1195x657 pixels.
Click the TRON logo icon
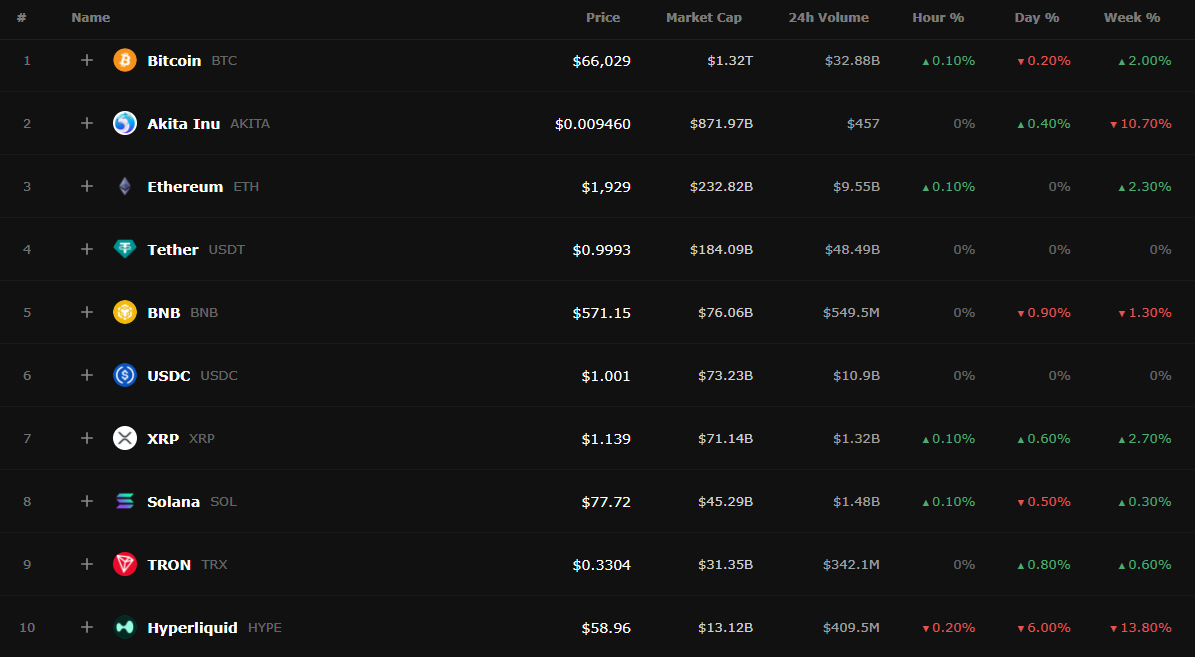(125, 564)
